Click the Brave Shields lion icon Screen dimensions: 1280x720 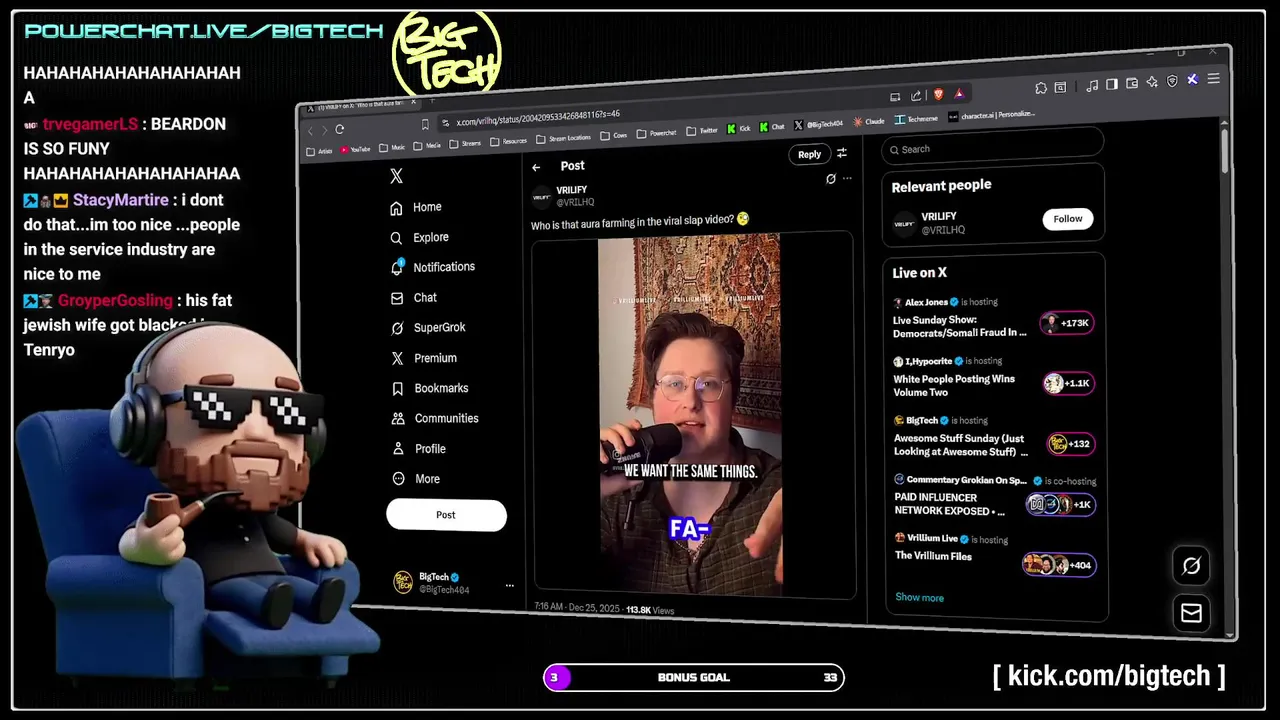[938, 94]
